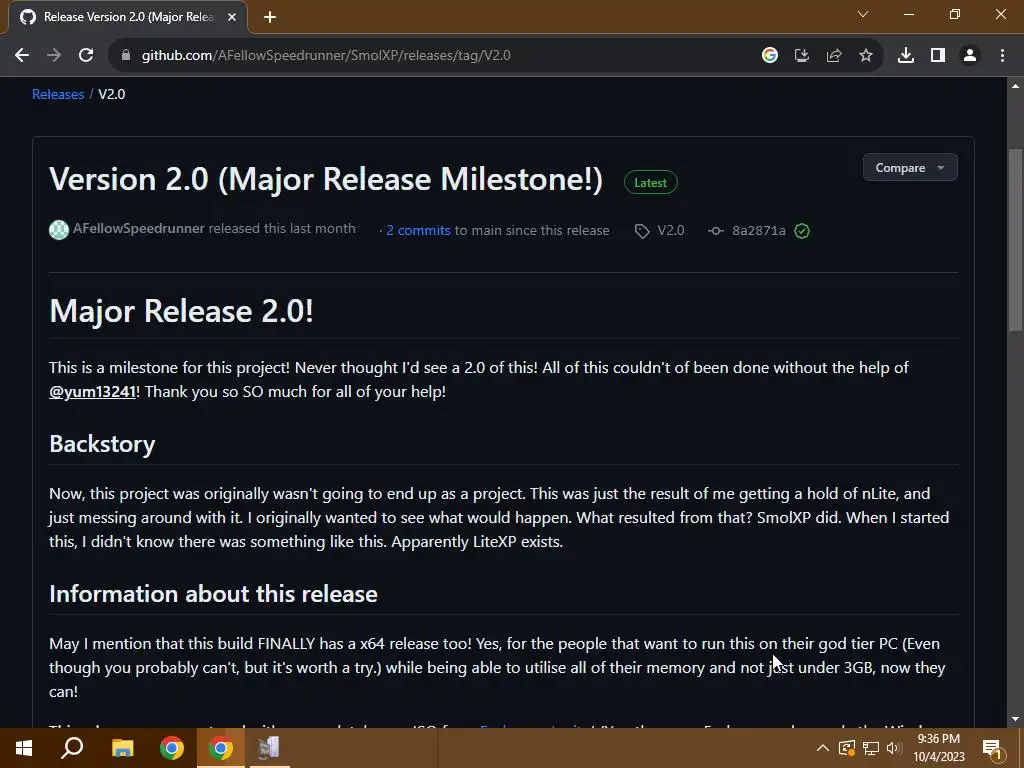Click the Backstory heading
This screenshot has width=1024, height=768.
103,444
